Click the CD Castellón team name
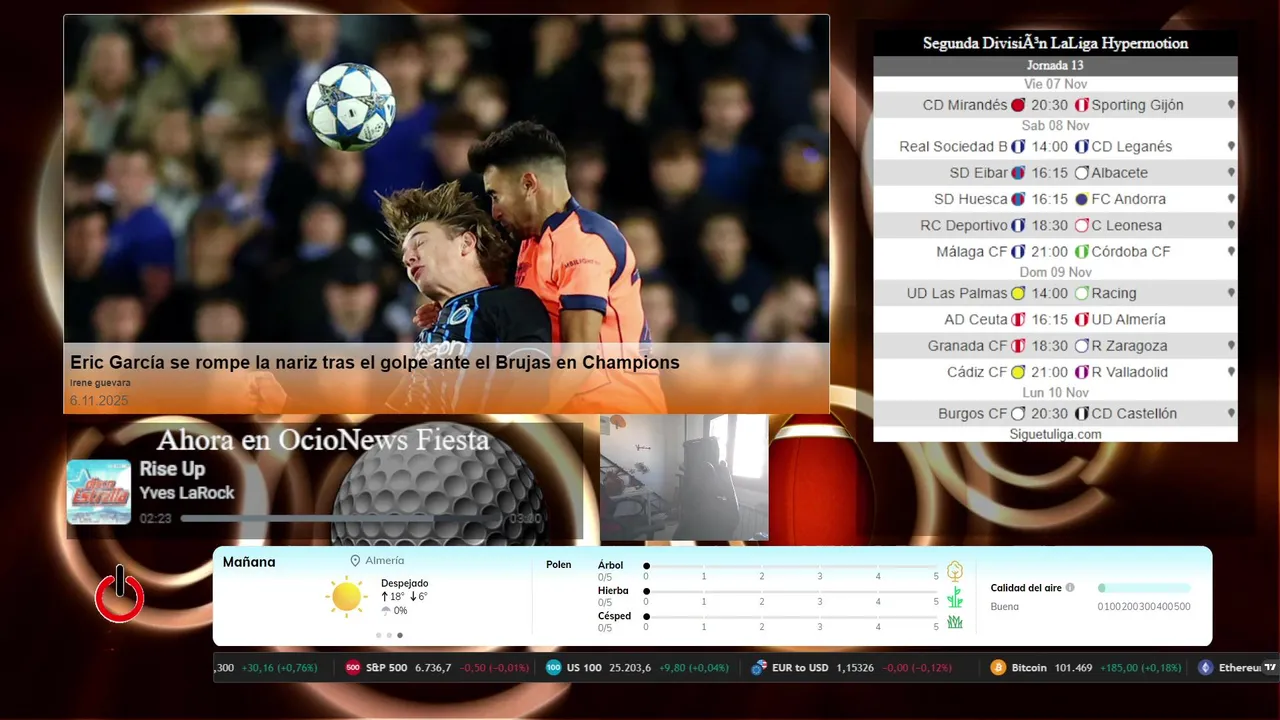1280x720 pixels. pyautogui.click(x=1134, y=413)
